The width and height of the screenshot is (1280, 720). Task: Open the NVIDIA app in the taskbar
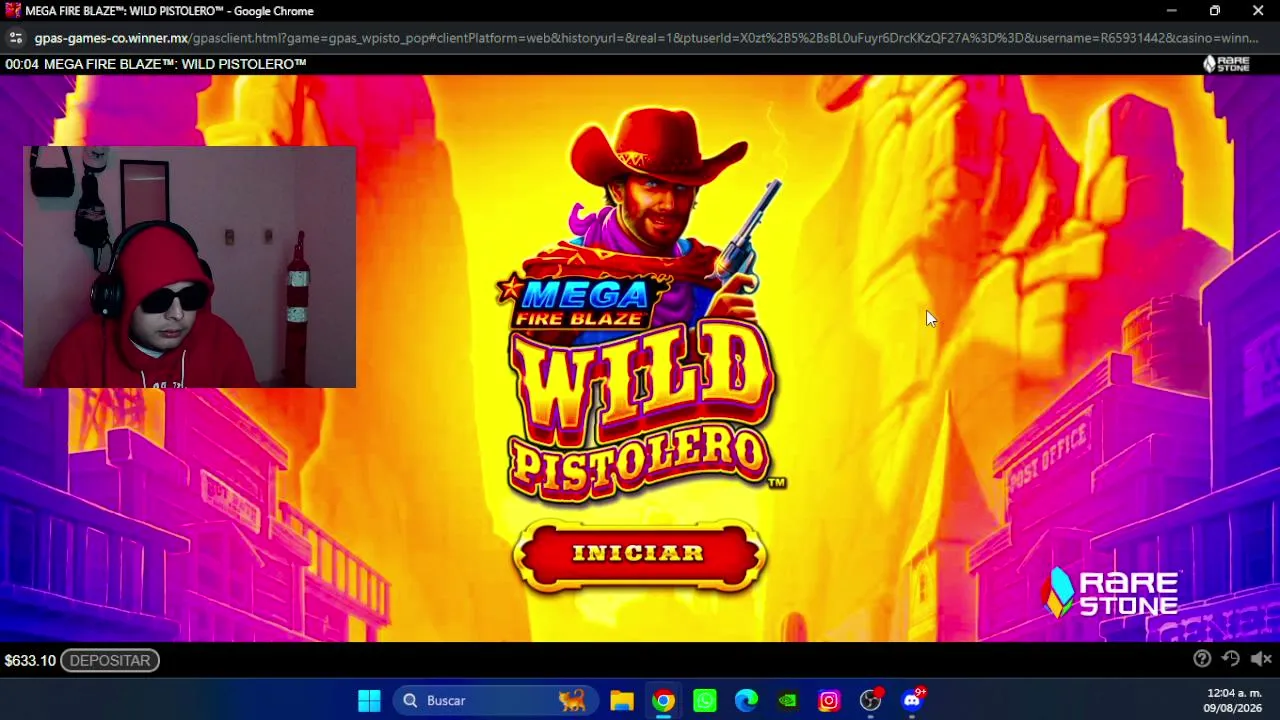click(788, 701)
